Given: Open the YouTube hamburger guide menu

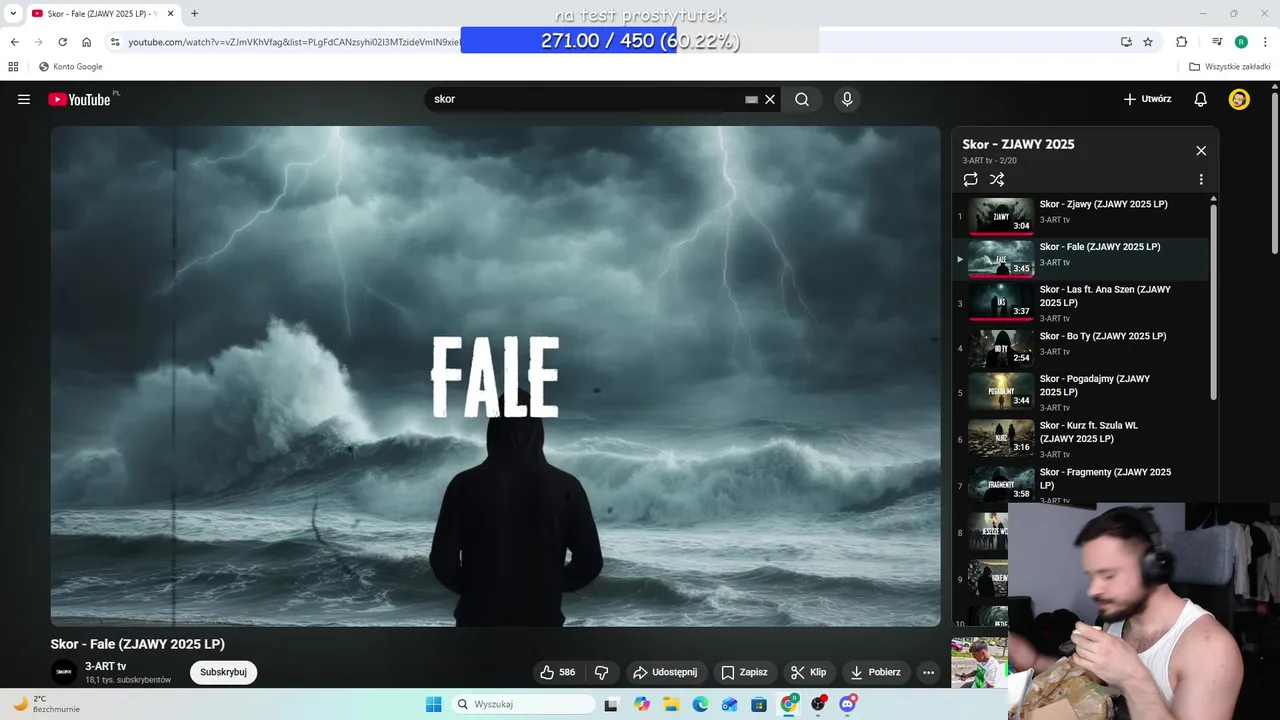Looking at the screenshot, I should click(24, 99).
